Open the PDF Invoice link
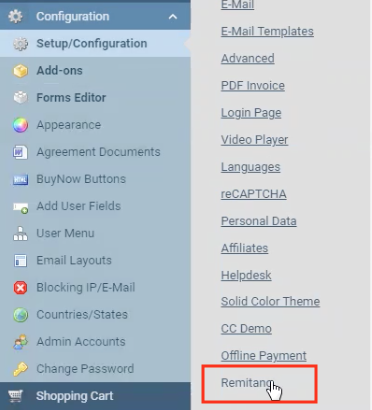Viewport: 372px width, 410px height. point(253,86)
